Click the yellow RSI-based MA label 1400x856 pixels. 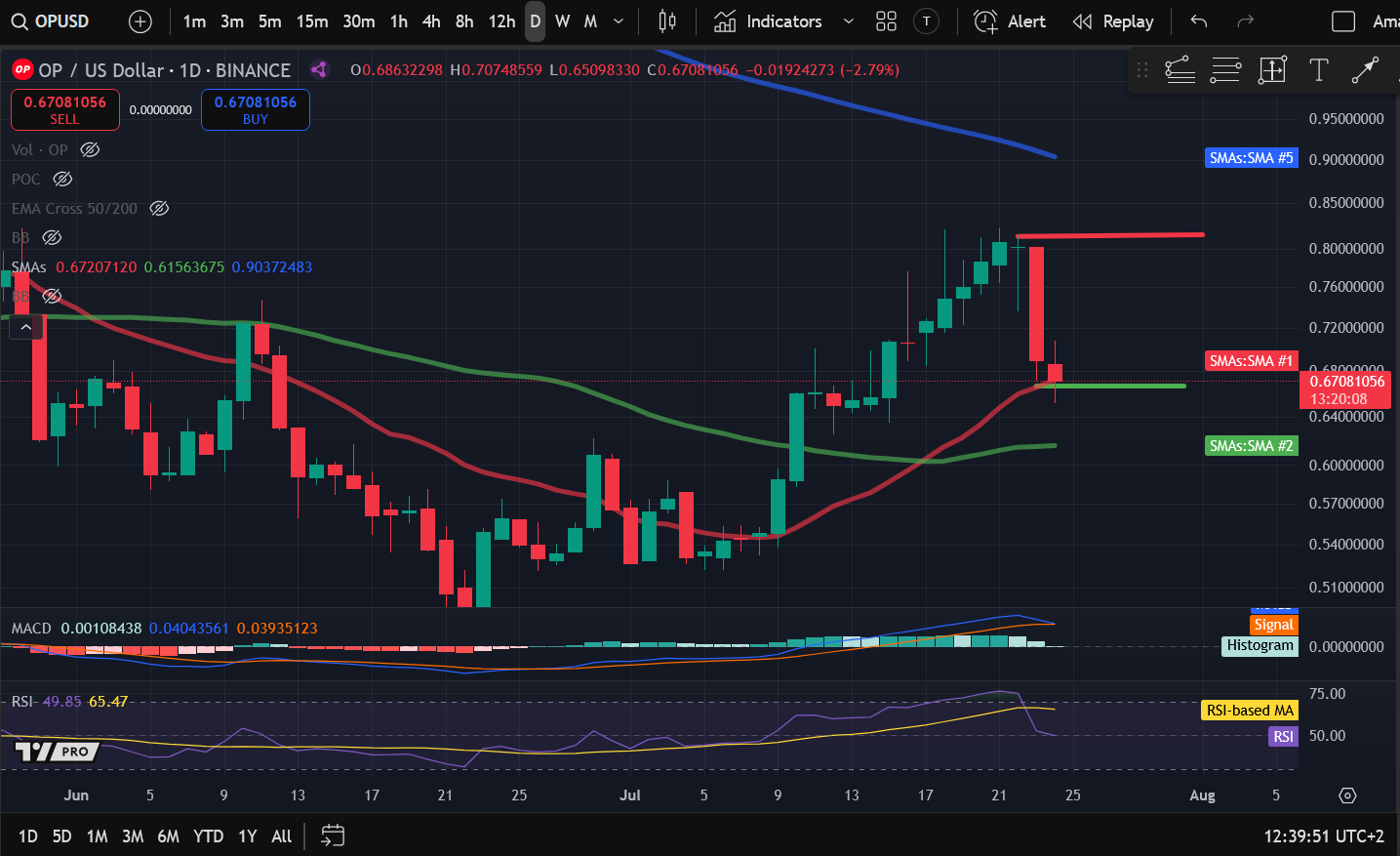1250,710
